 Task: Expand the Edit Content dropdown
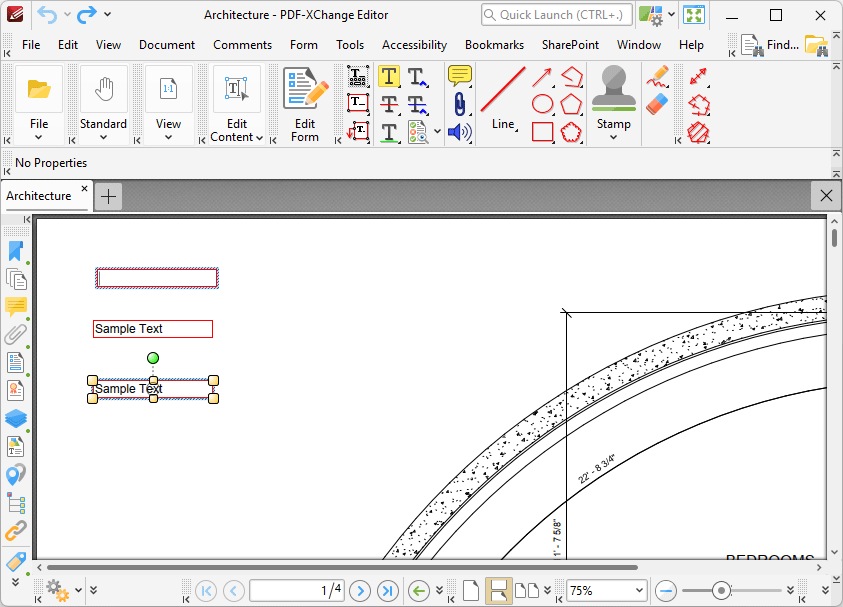(259, 138)
